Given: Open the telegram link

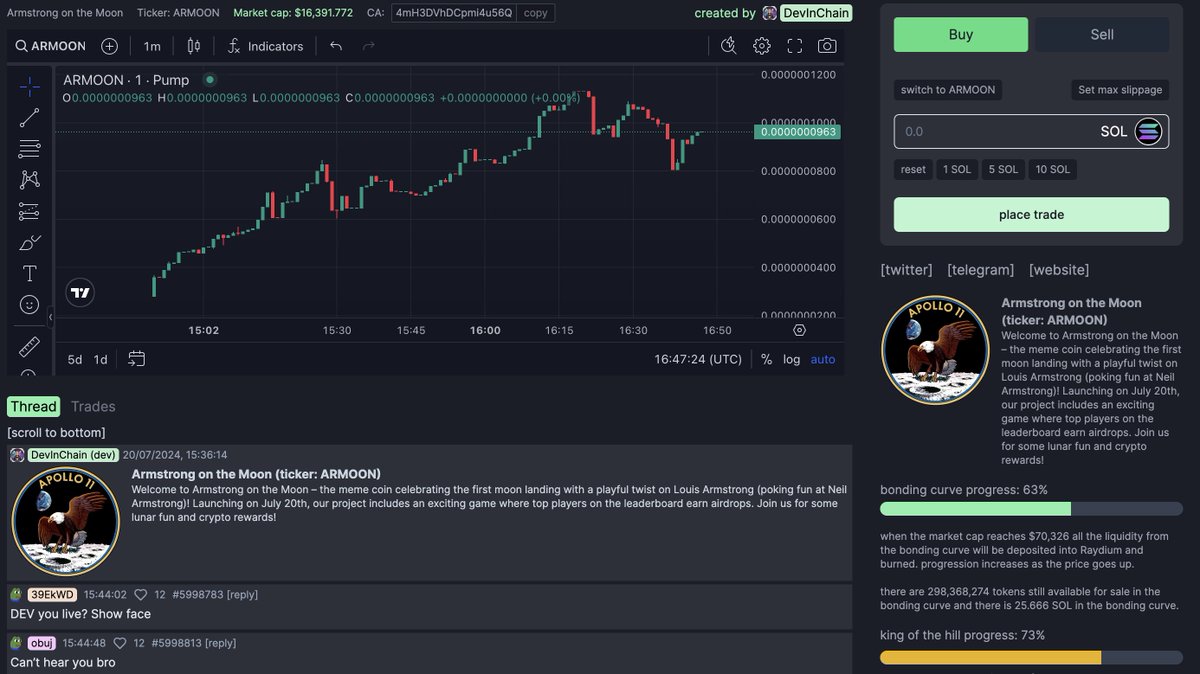Looking at the screenshot, I should tap(981, 270).
